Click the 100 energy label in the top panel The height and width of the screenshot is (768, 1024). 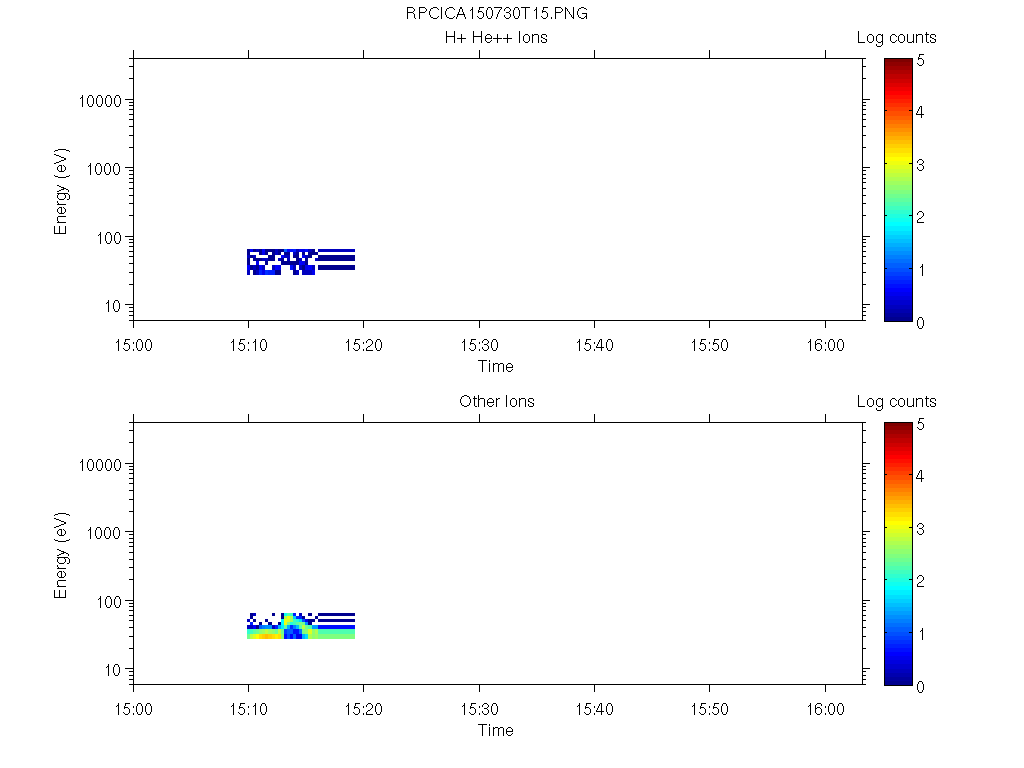click(109, 238)
